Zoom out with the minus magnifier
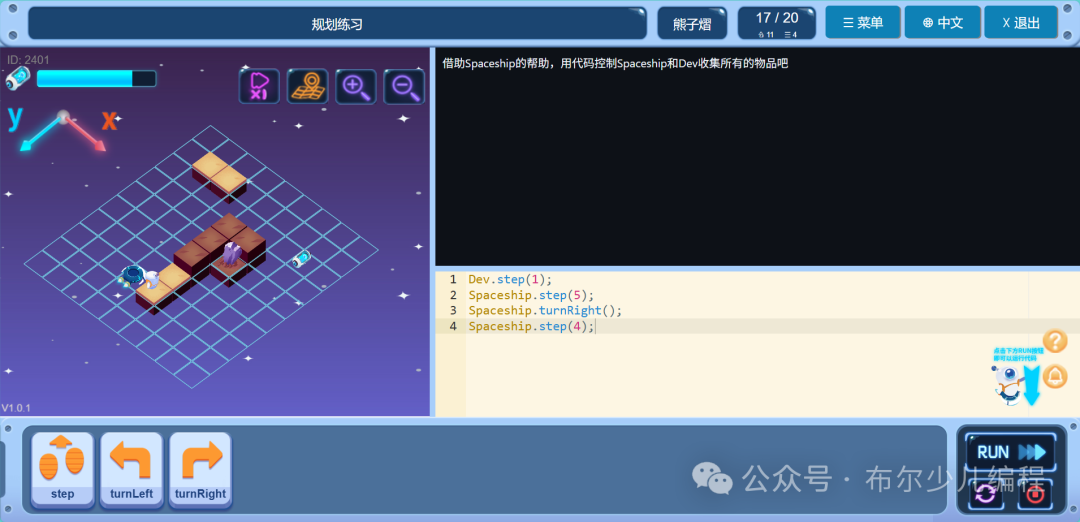 (404, 86)
